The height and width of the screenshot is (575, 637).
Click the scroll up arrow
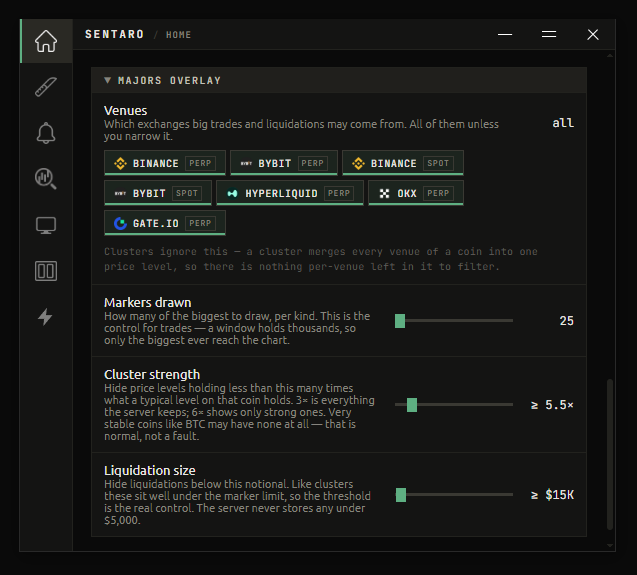point(609,56)
